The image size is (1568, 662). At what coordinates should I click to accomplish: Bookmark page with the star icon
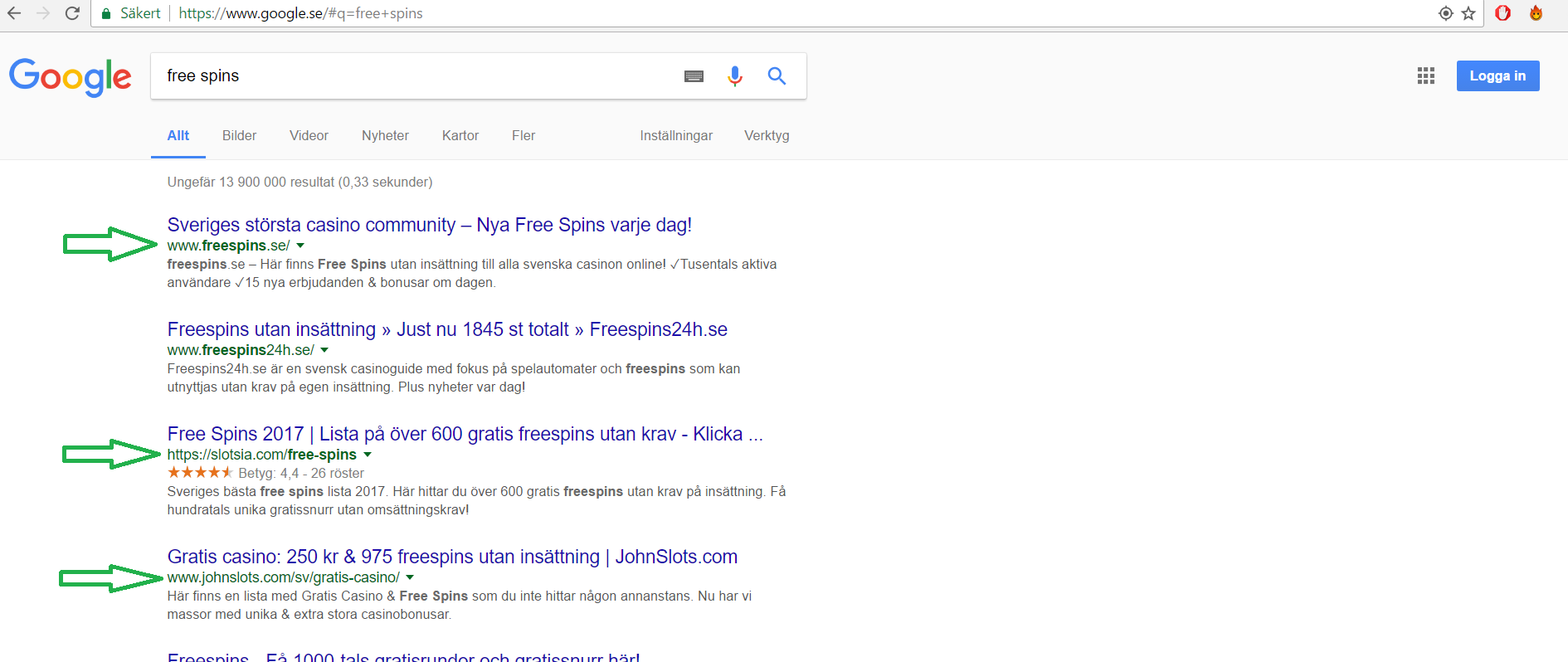point(1468,13)
